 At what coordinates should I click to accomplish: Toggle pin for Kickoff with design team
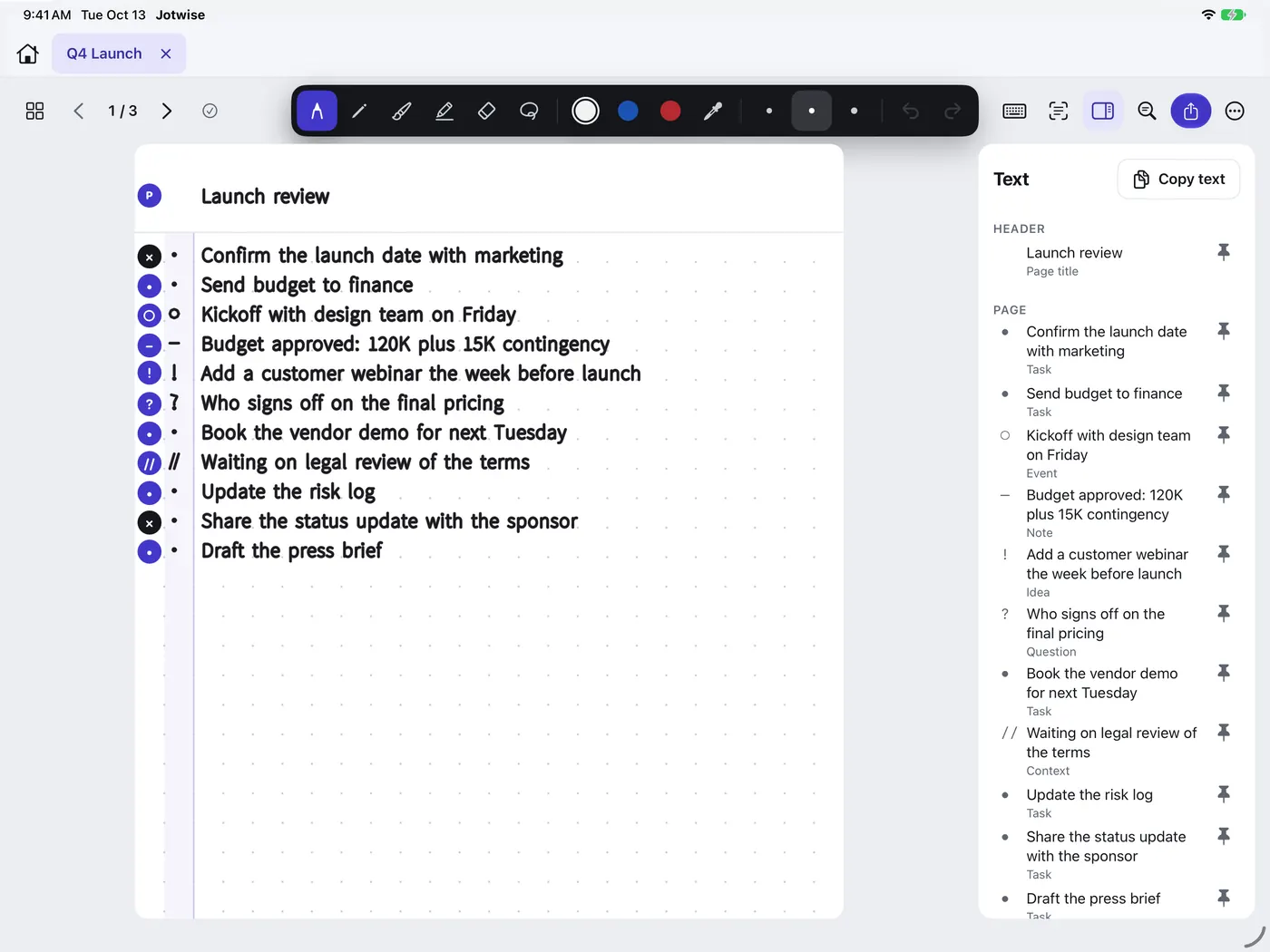[x=1224, y=435]
